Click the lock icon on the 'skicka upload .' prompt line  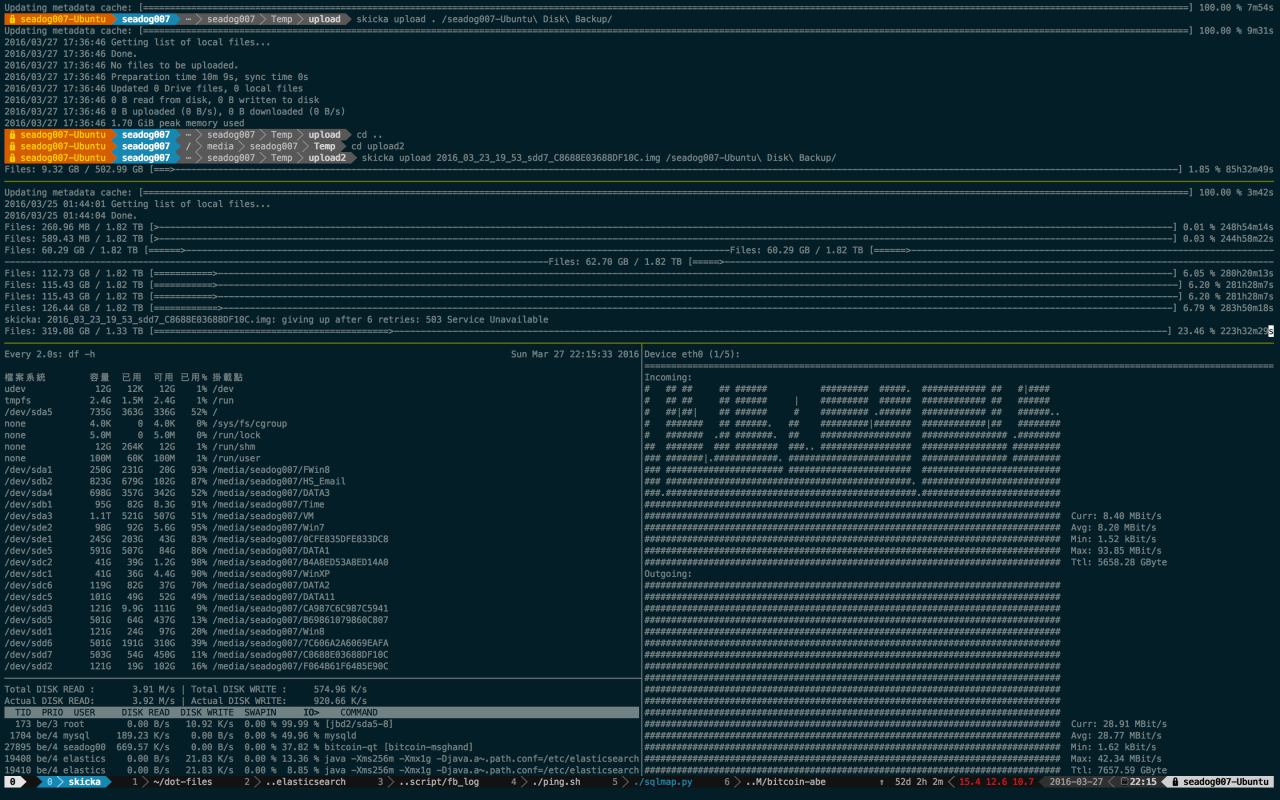click(x=12, y=19)
